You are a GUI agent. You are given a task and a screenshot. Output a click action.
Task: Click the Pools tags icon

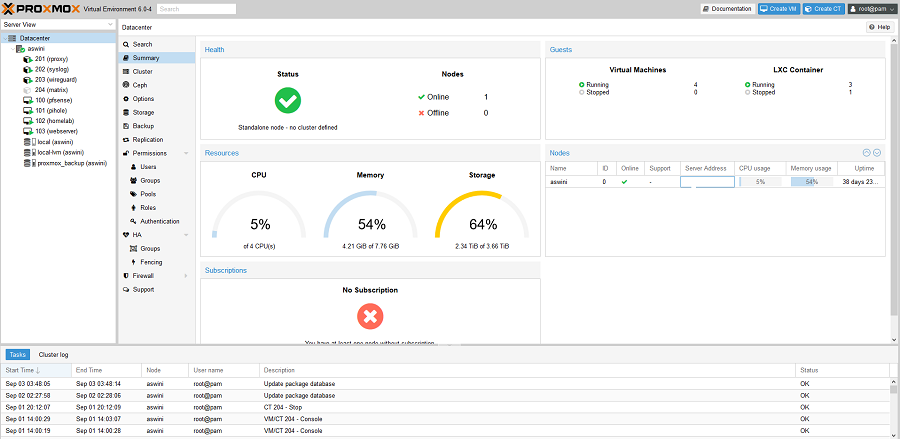pos(134,194)
